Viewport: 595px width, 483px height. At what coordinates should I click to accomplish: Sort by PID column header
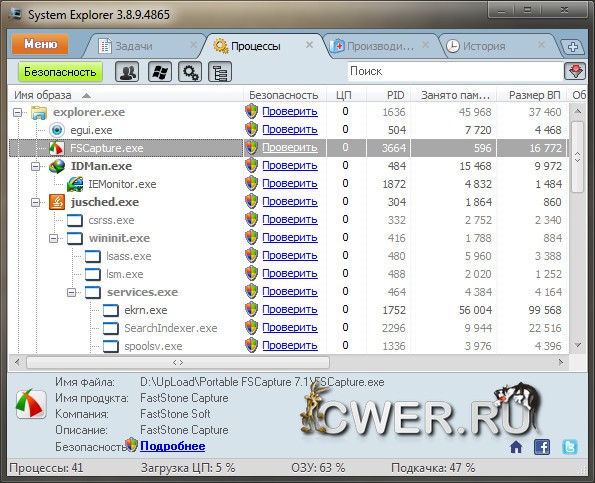[x=388, y=95]
